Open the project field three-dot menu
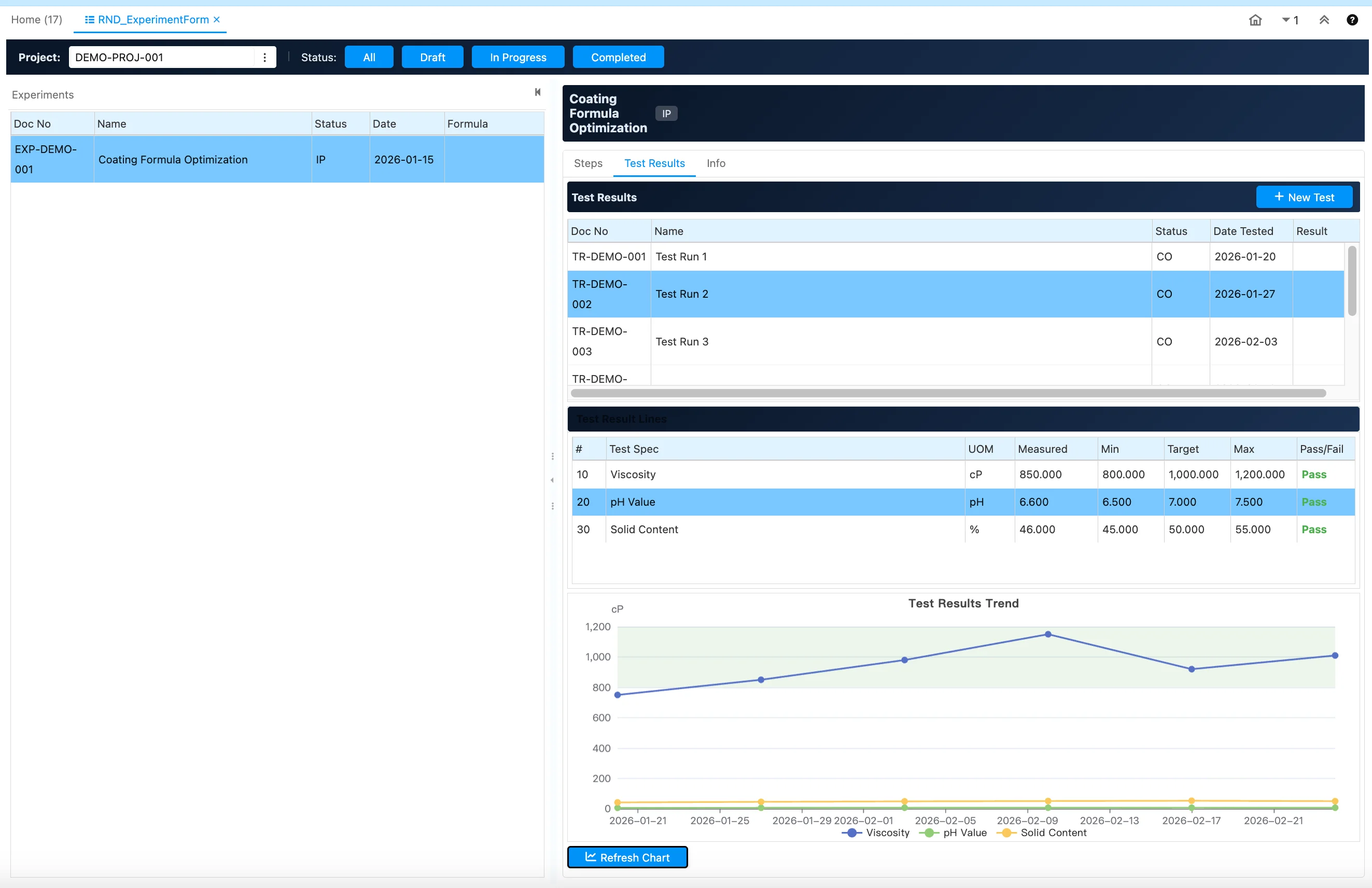This screenshot has width=1372, height=888. point(264,57)
